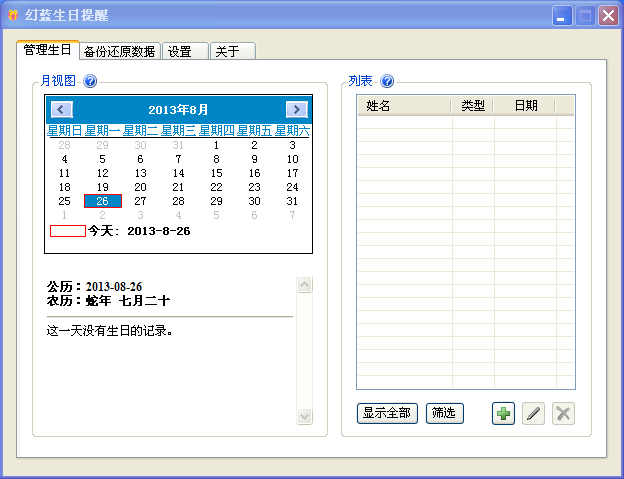Open the 设置 tab
The image size is (624, 479).
coord(185,51)
